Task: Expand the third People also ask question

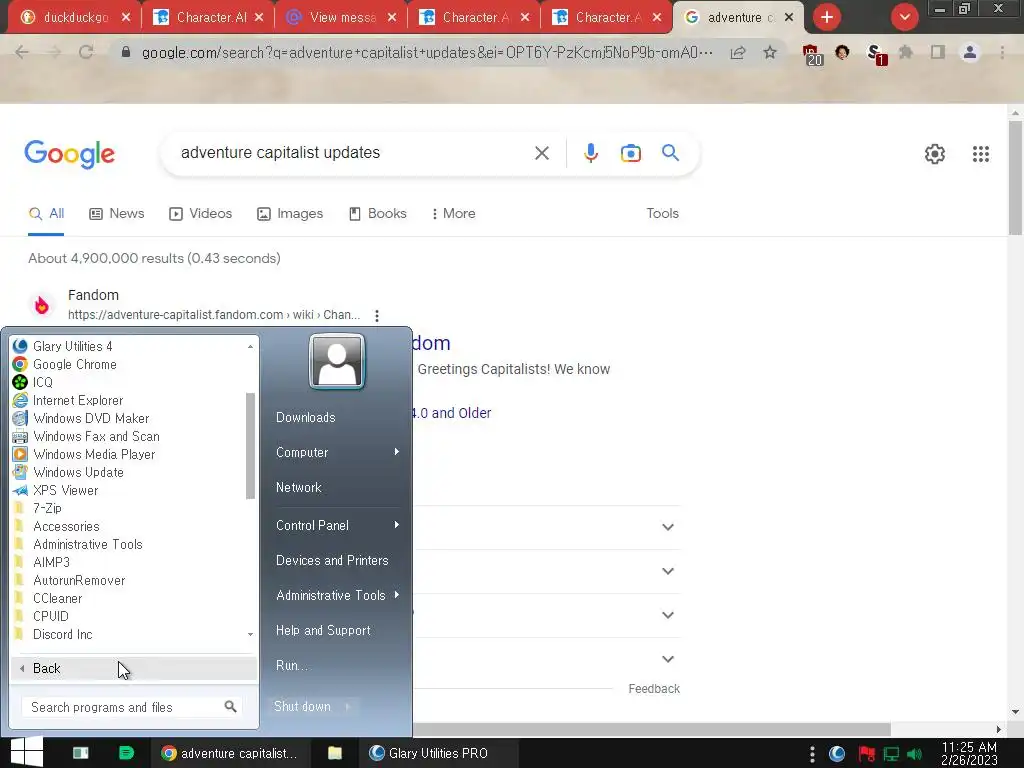Action: (x=667, y=615)
